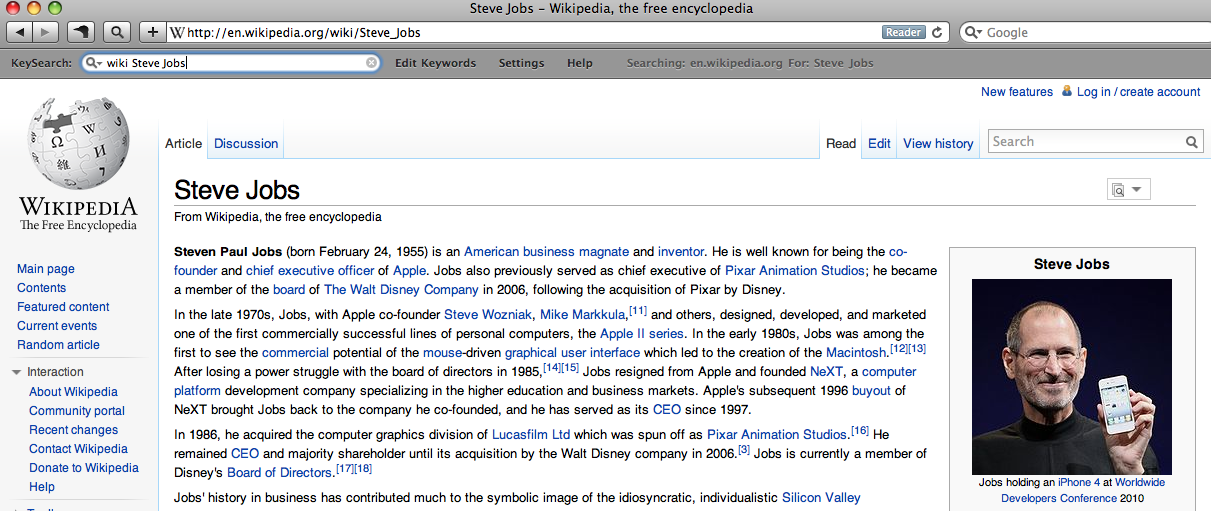Go to Main page in sidebar

click(46, 269)
